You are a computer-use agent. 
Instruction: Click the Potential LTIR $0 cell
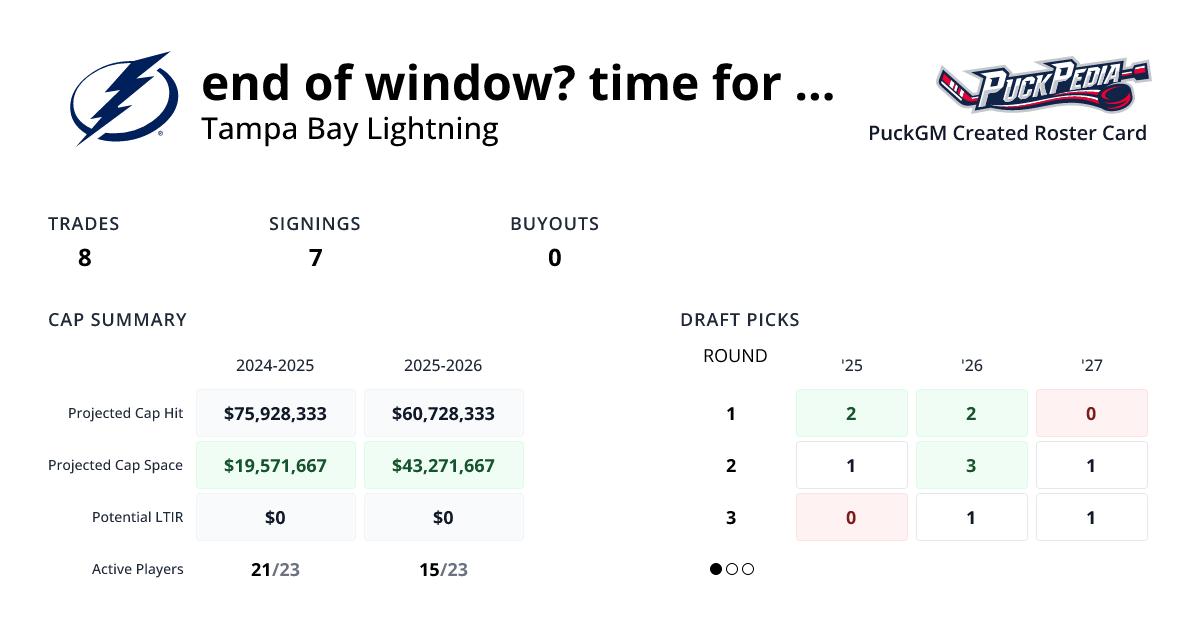pyautogui.click(x=276, y=516)
